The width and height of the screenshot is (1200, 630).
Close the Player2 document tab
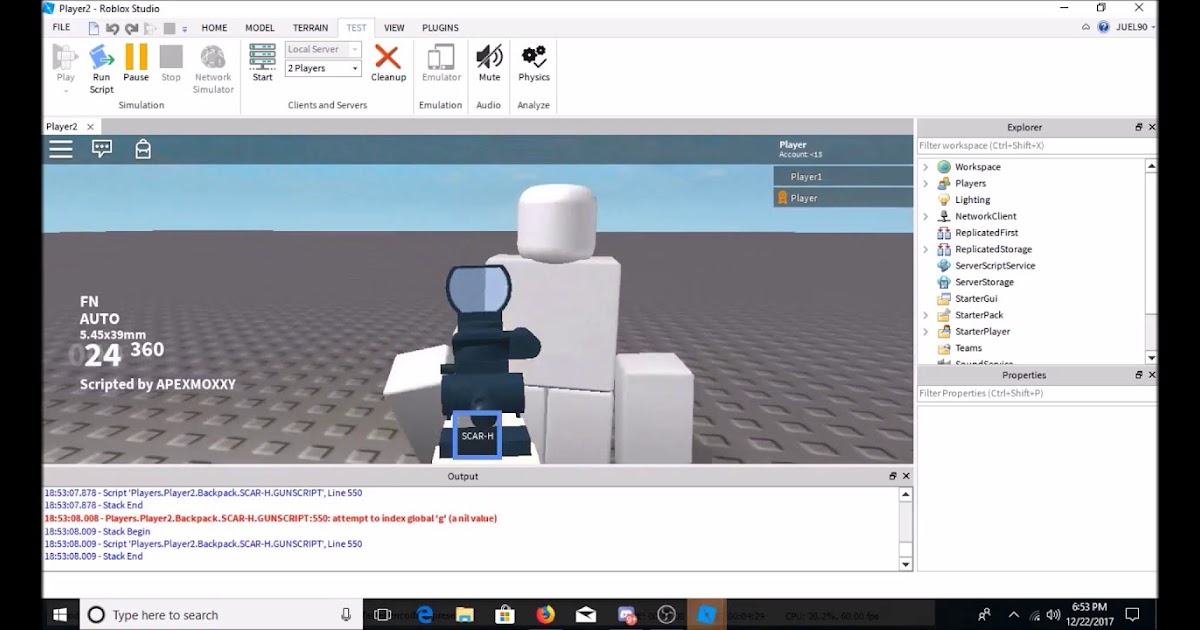(x=90, y=127)
